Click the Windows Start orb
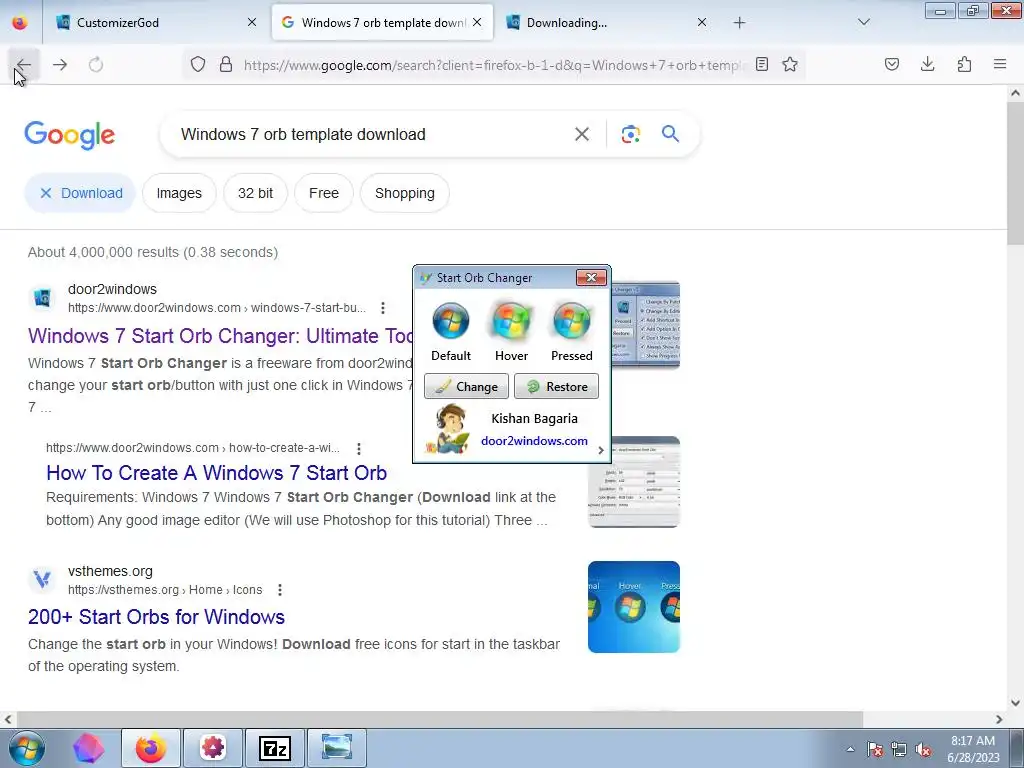Viewport: 1024px width, 768px height. (26, 748)
